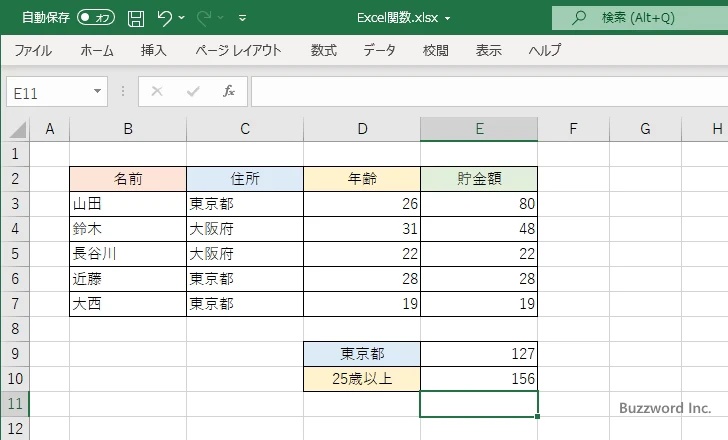Click the formula bar resize dots handle
728x440 pixels.
pos(123,91)
